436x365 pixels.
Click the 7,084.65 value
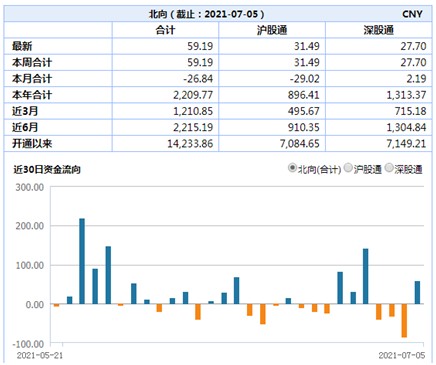click(x=300, y=143)
